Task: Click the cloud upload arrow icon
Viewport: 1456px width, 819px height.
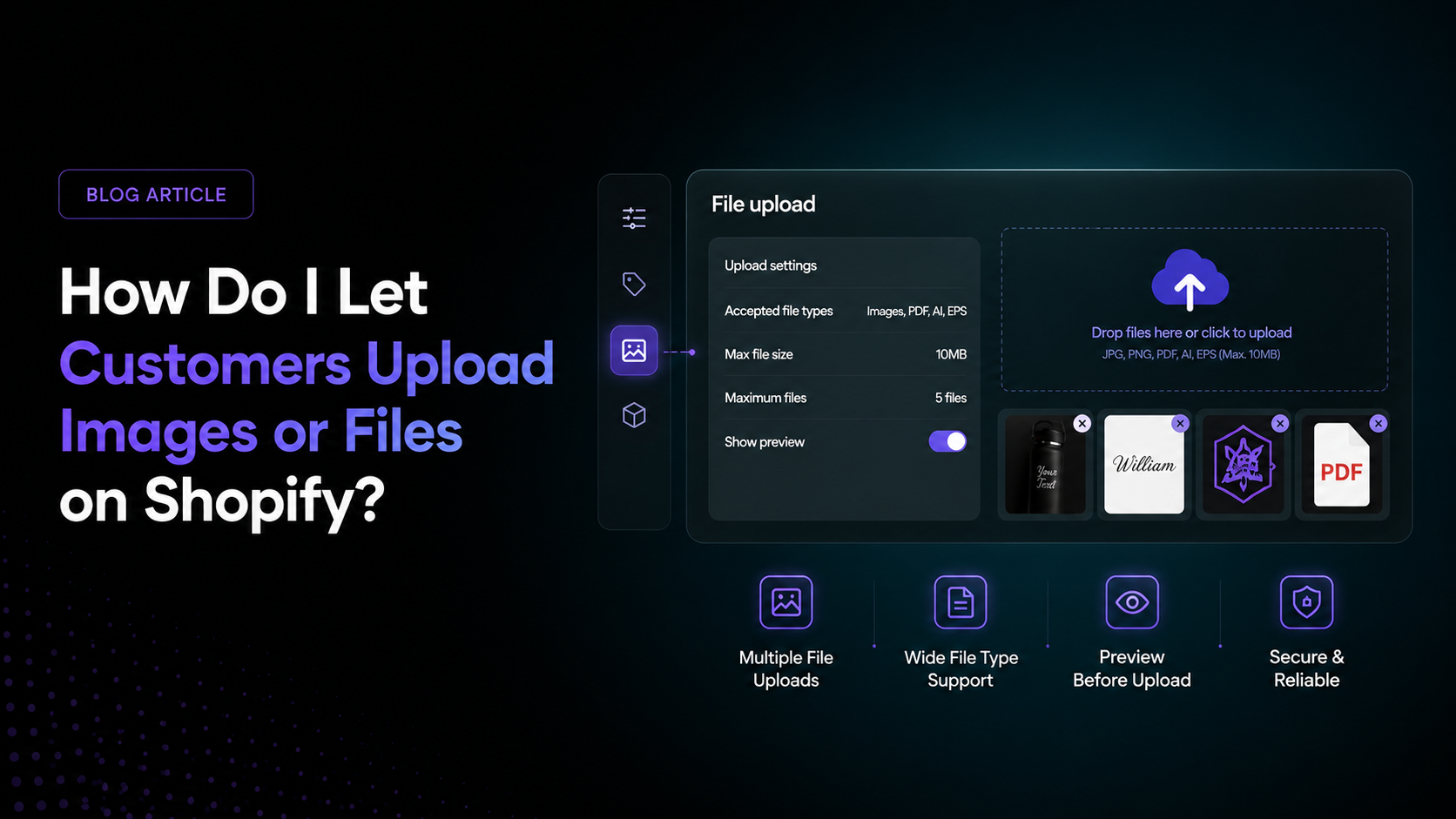Action: (x=1190, y=280)
